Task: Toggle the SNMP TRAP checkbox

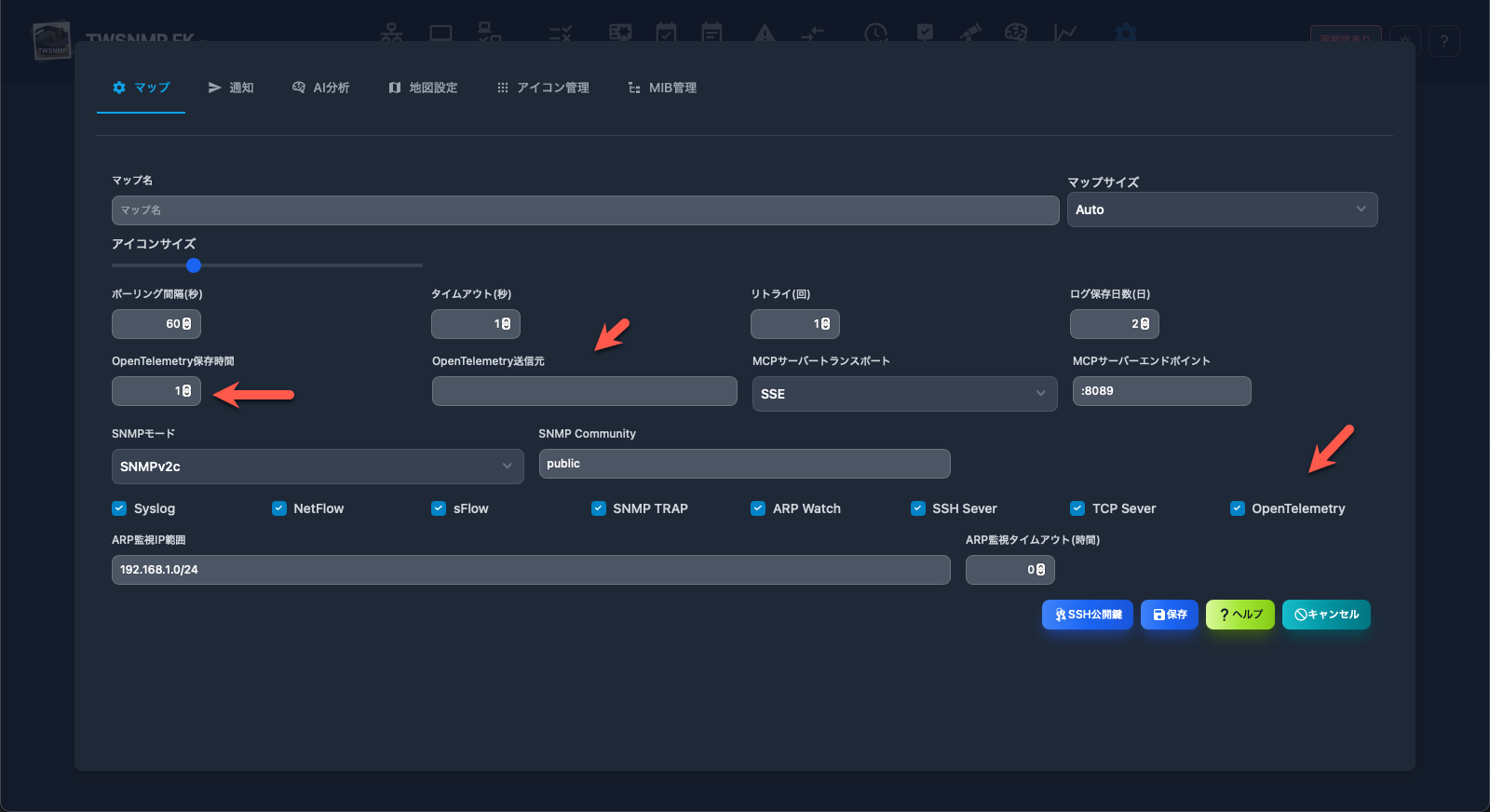Action: [x=599, y=508]
